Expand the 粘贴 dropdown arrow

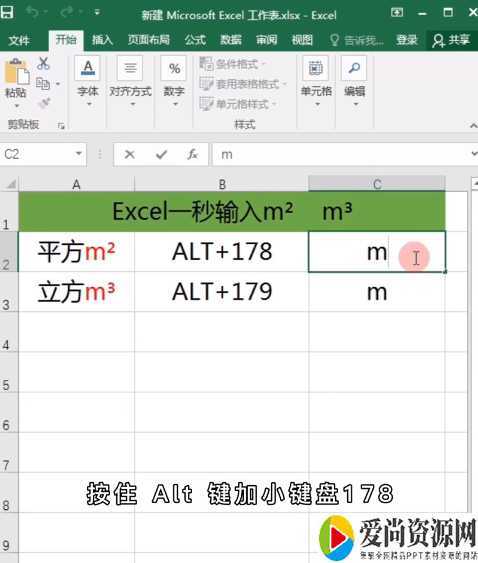click(x=16, y=106)
